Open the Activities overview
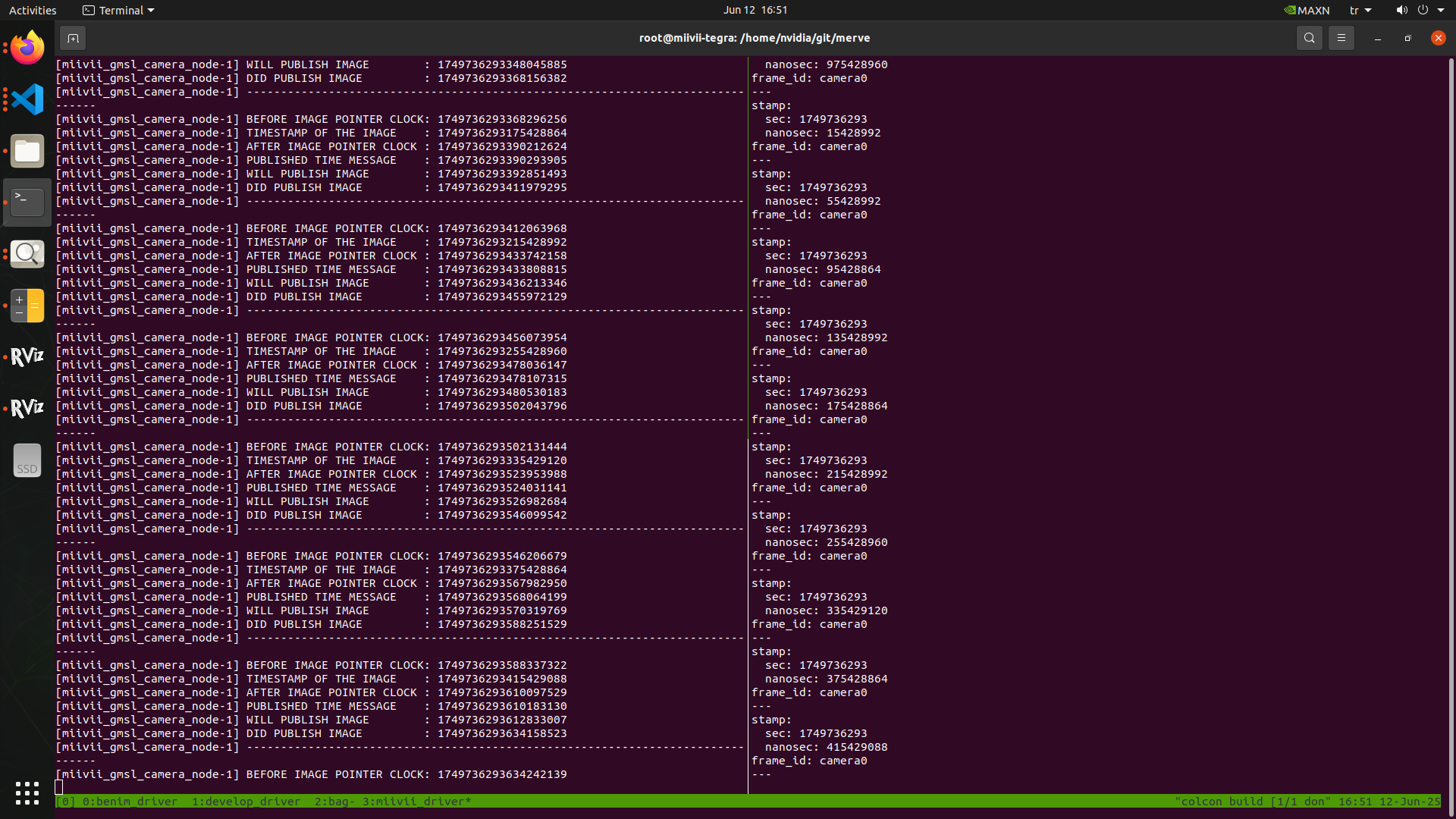The image size is (1456, 819). [33, 10]
